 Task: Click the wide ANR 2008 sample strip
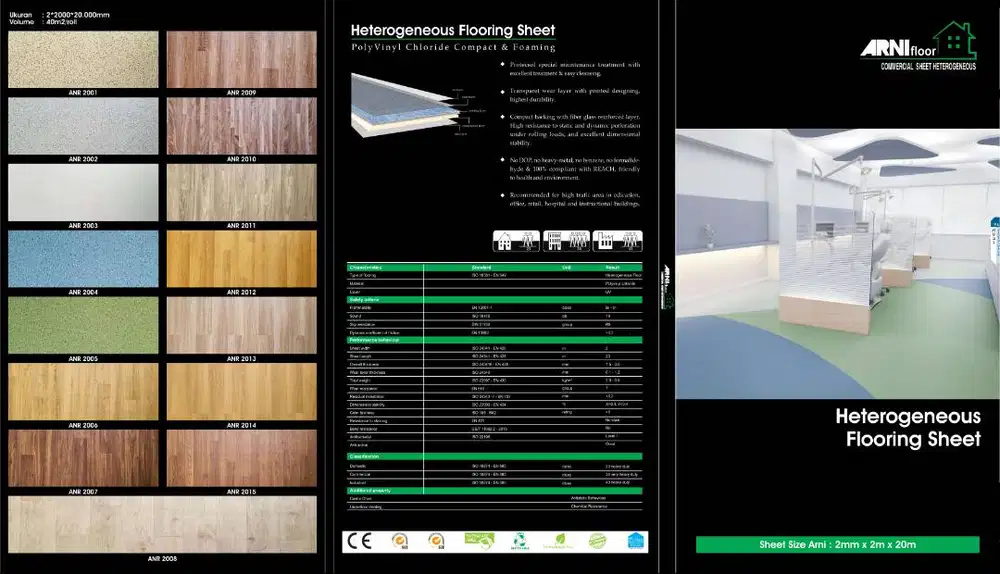pyautogui.click(x=162, y=524)
